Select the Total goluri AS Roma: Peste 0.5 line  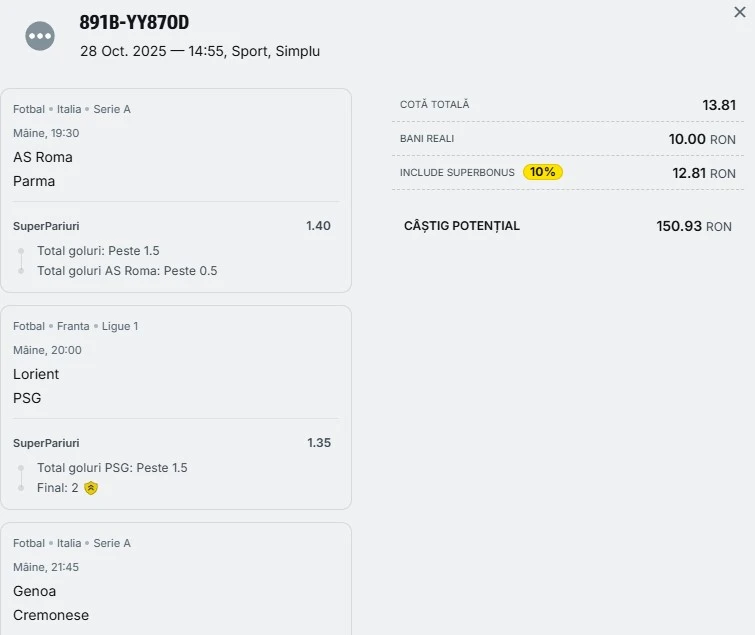tap(127, 271)
